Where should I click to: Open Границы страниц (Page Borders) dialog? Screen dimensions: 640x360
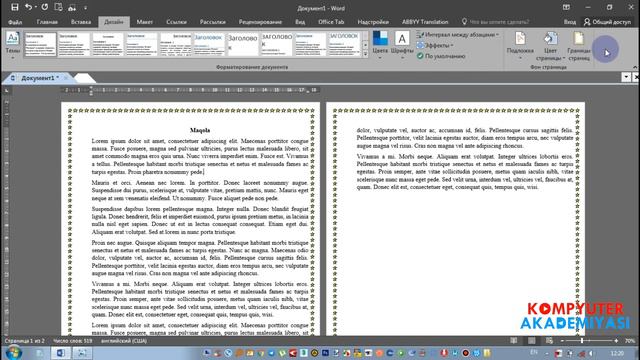pos(579,46)
